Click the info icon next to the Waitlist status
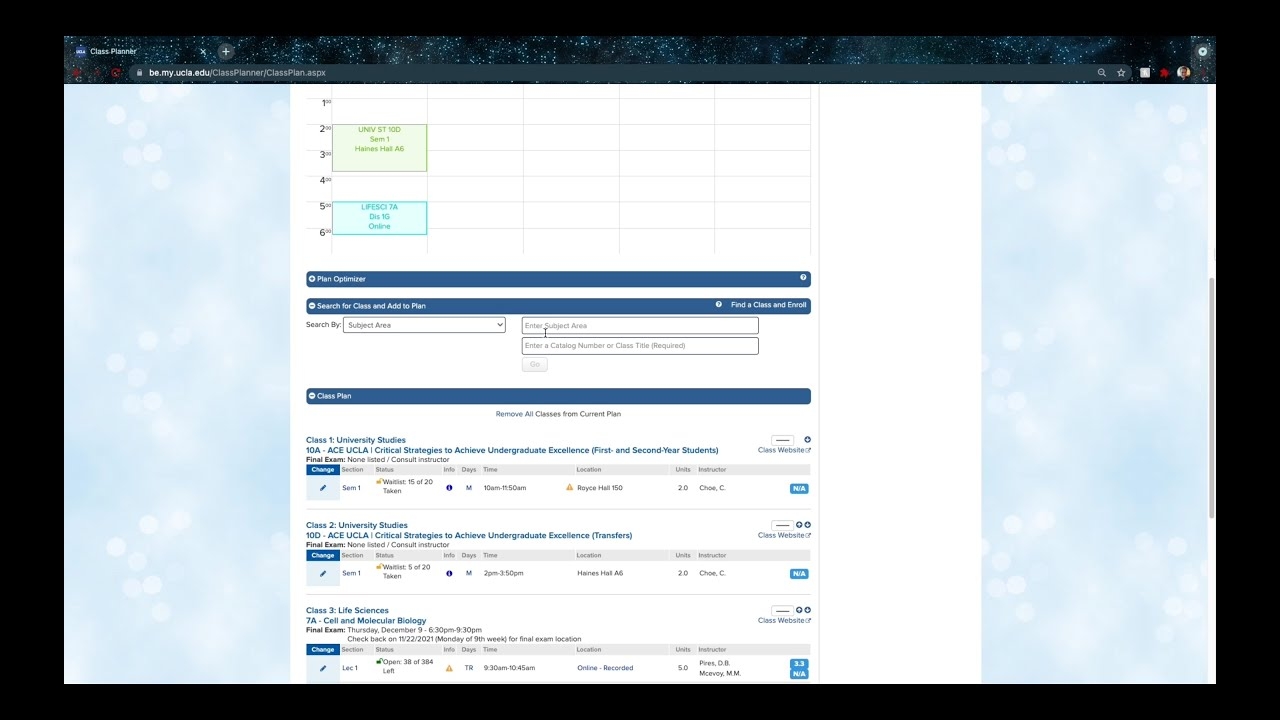1280x720 pixels. pos(448,487)
